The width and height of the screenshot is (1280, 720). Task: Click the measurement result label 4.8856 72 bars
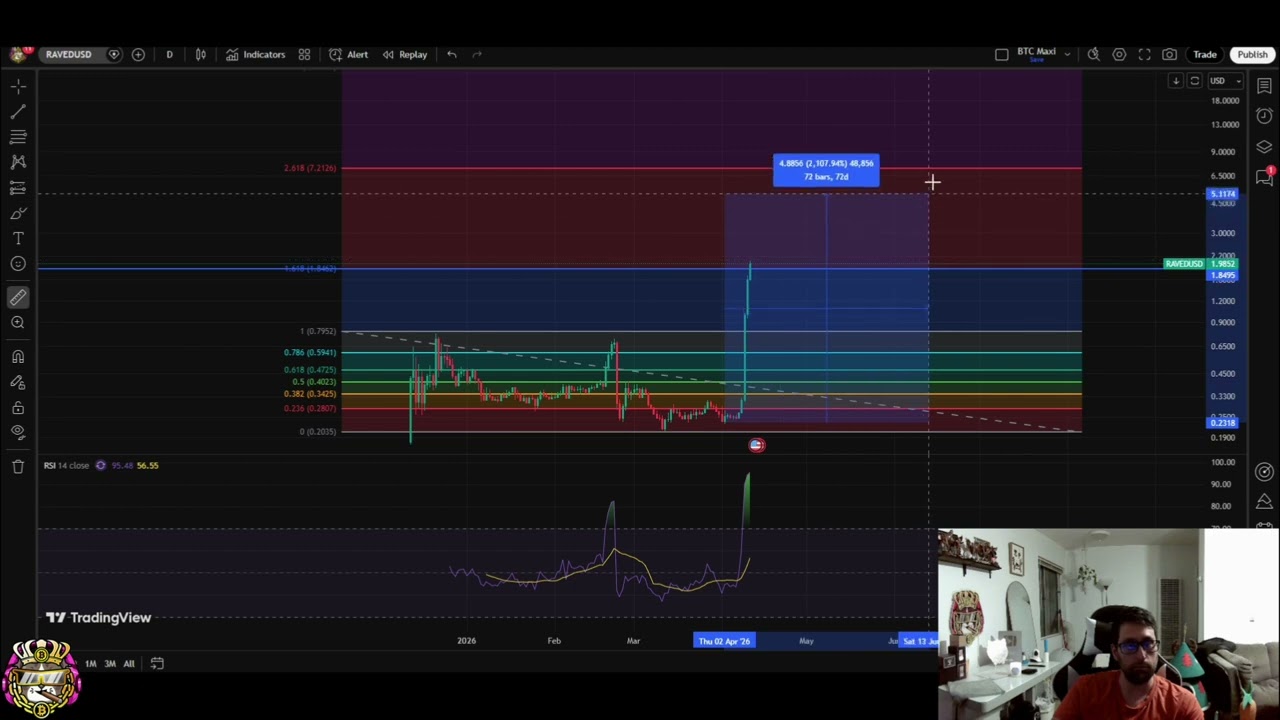click(x=826, y=170)
